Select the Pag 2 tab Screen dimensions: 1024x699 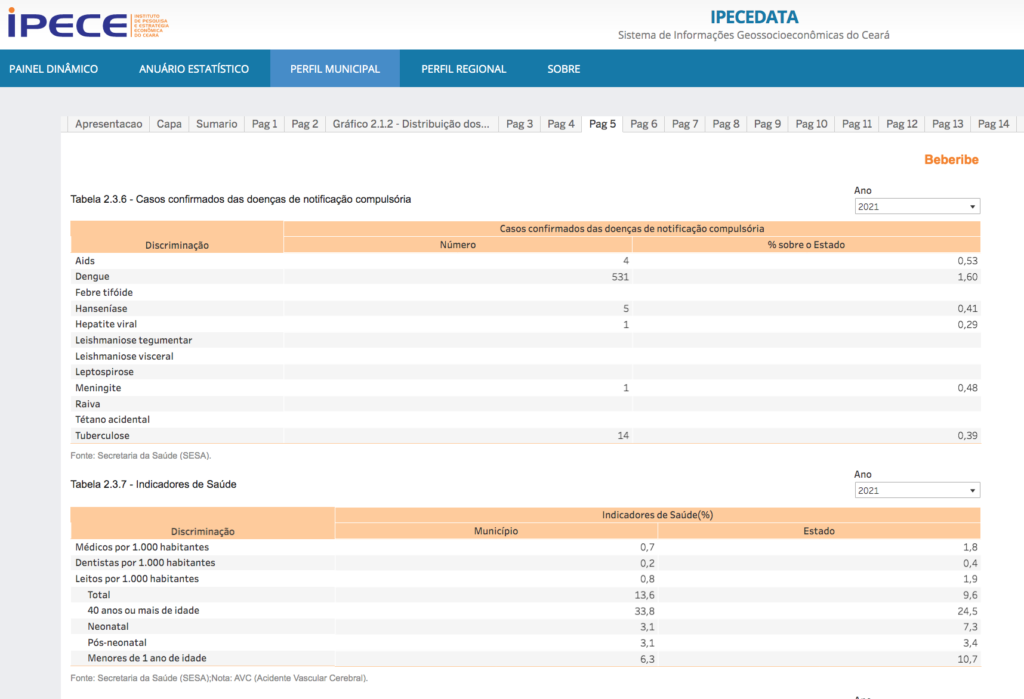click(x=305, y=124)
